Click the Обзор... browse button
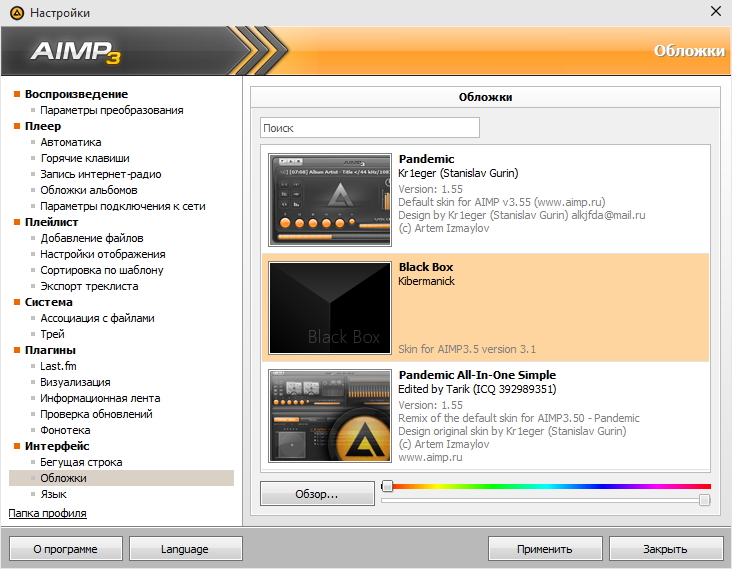Viewport: 732px width, 569px height. tap(317, 493)
